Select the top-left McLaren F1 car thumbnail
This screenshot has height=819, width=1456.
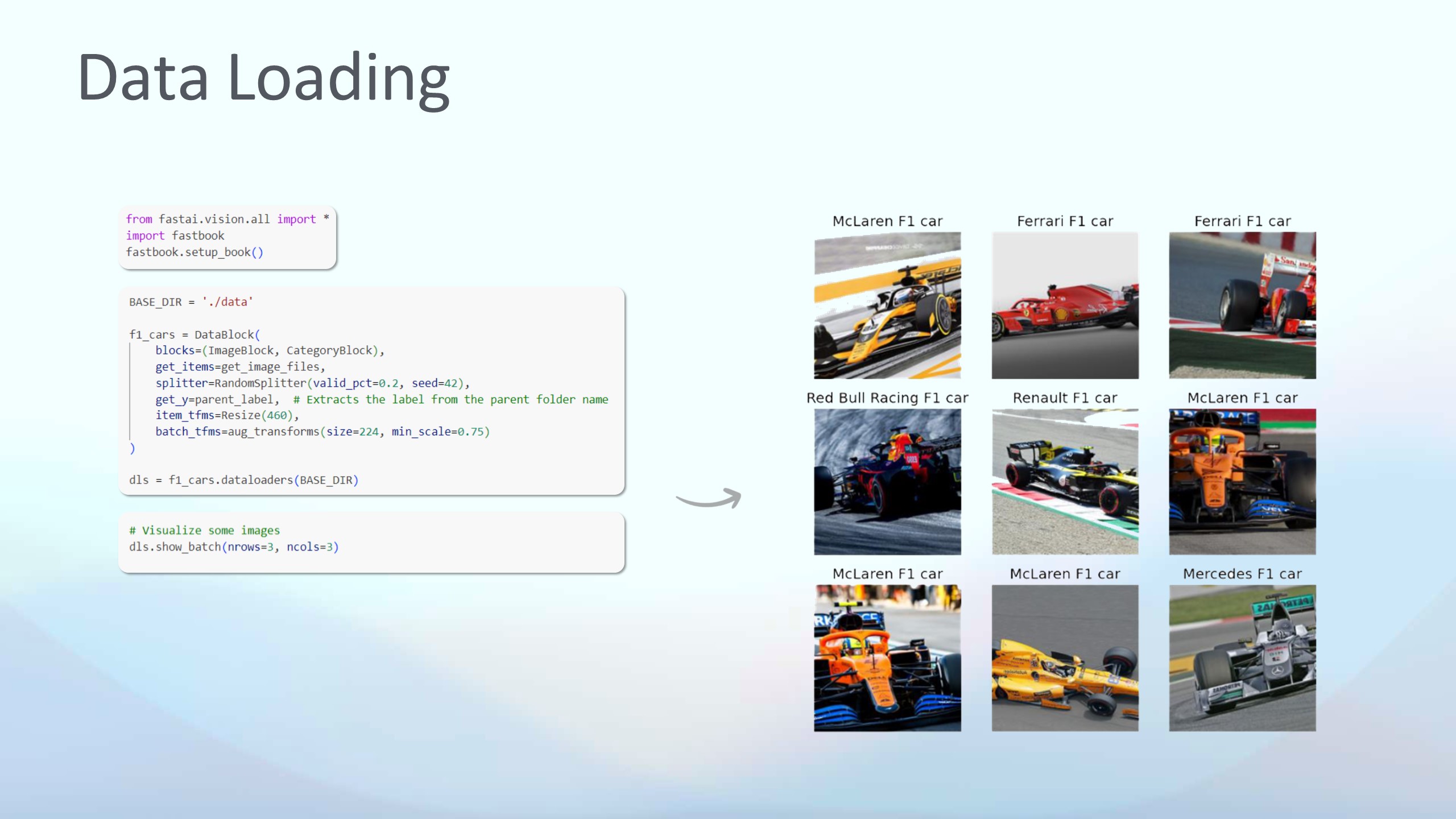pos(887,305)
